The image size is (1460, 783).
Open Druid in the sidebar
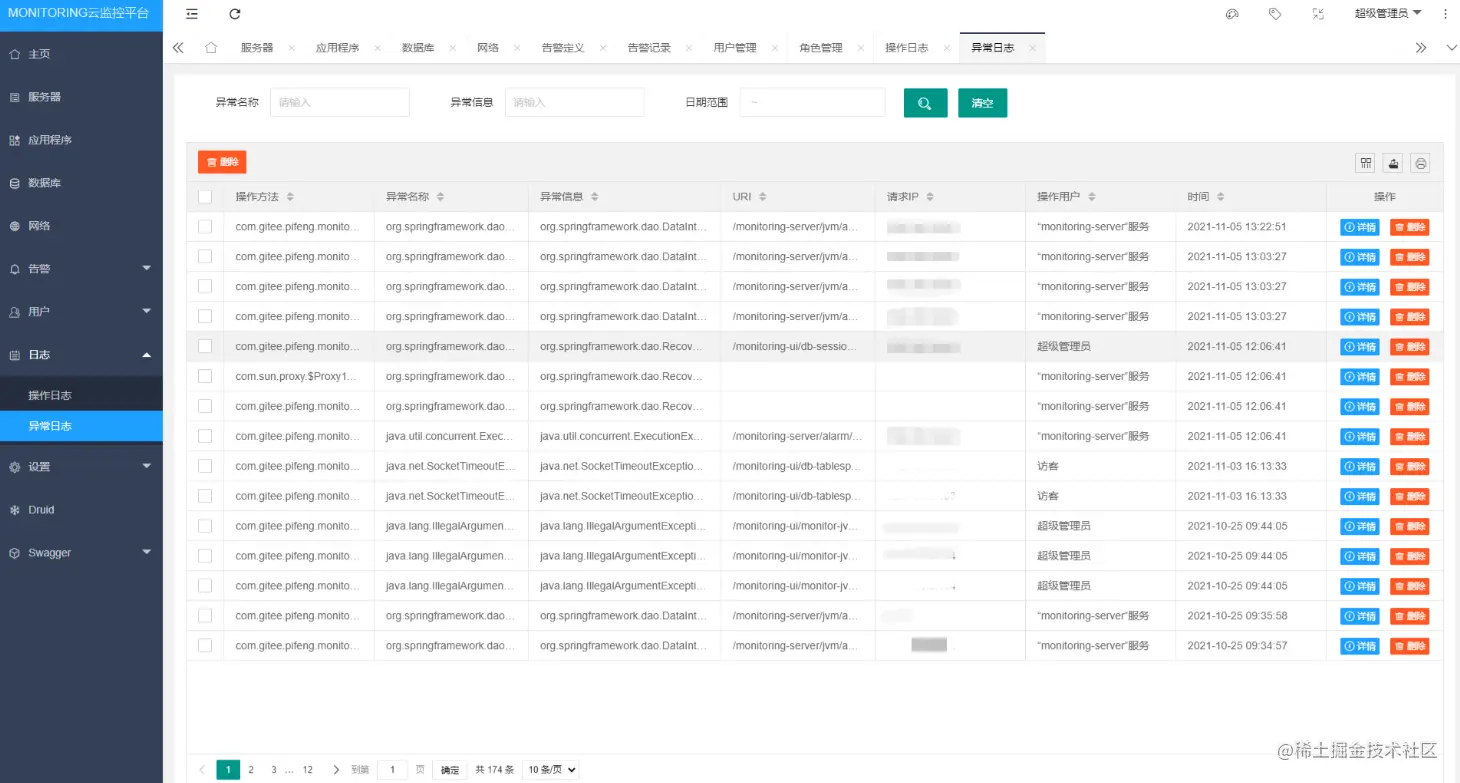click(x=81, y=510)
